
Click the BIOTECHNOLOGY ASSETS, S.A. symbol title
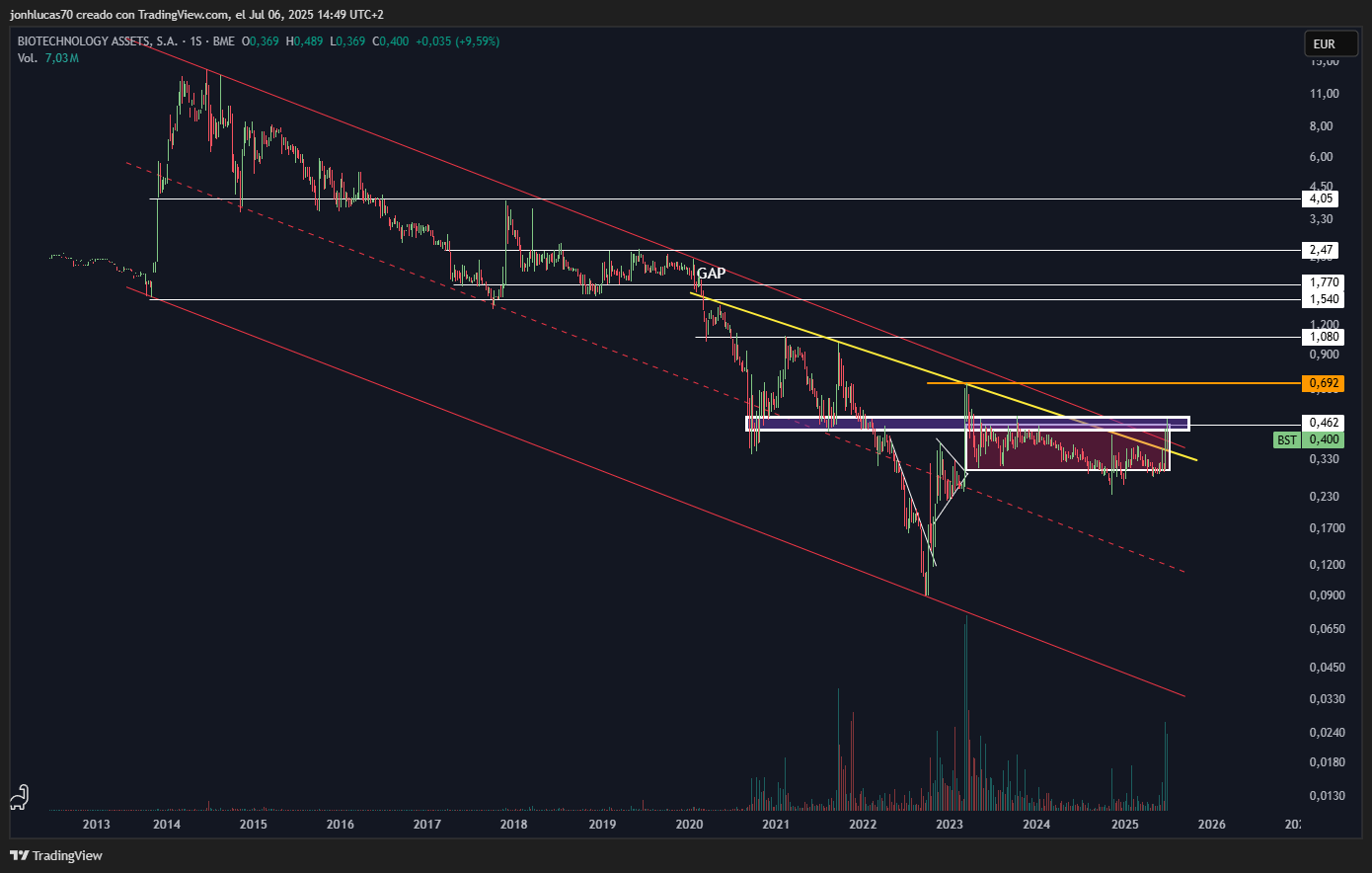click(x=98, y=41)
